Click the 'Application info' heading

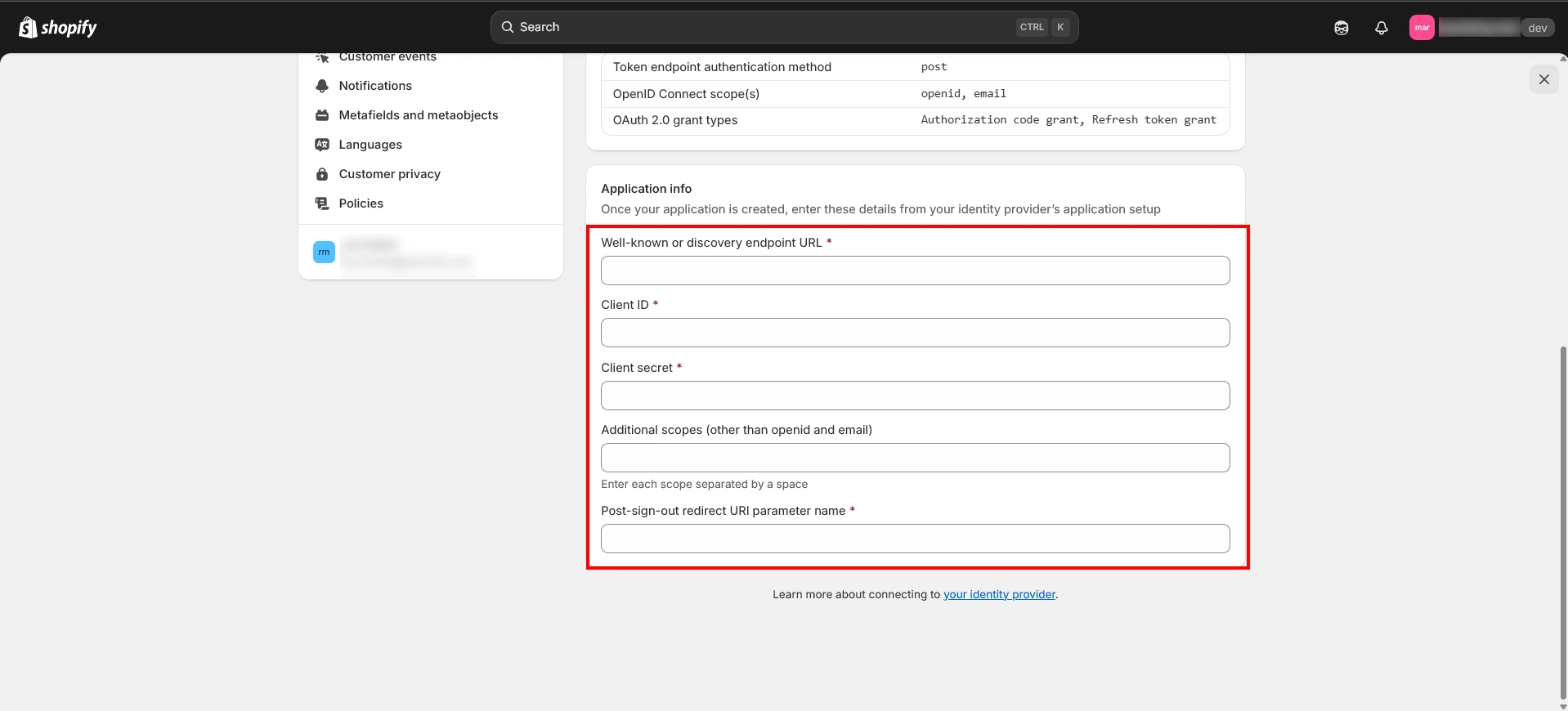646,189
